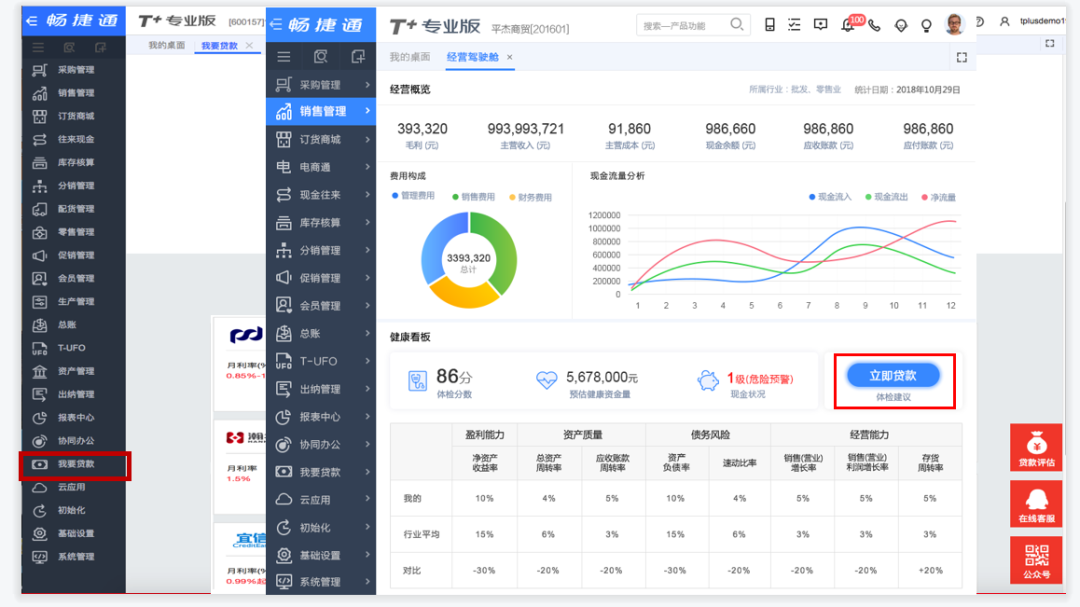Click back arrow beside 畅捷通 logo in front window

coord(276,25)
